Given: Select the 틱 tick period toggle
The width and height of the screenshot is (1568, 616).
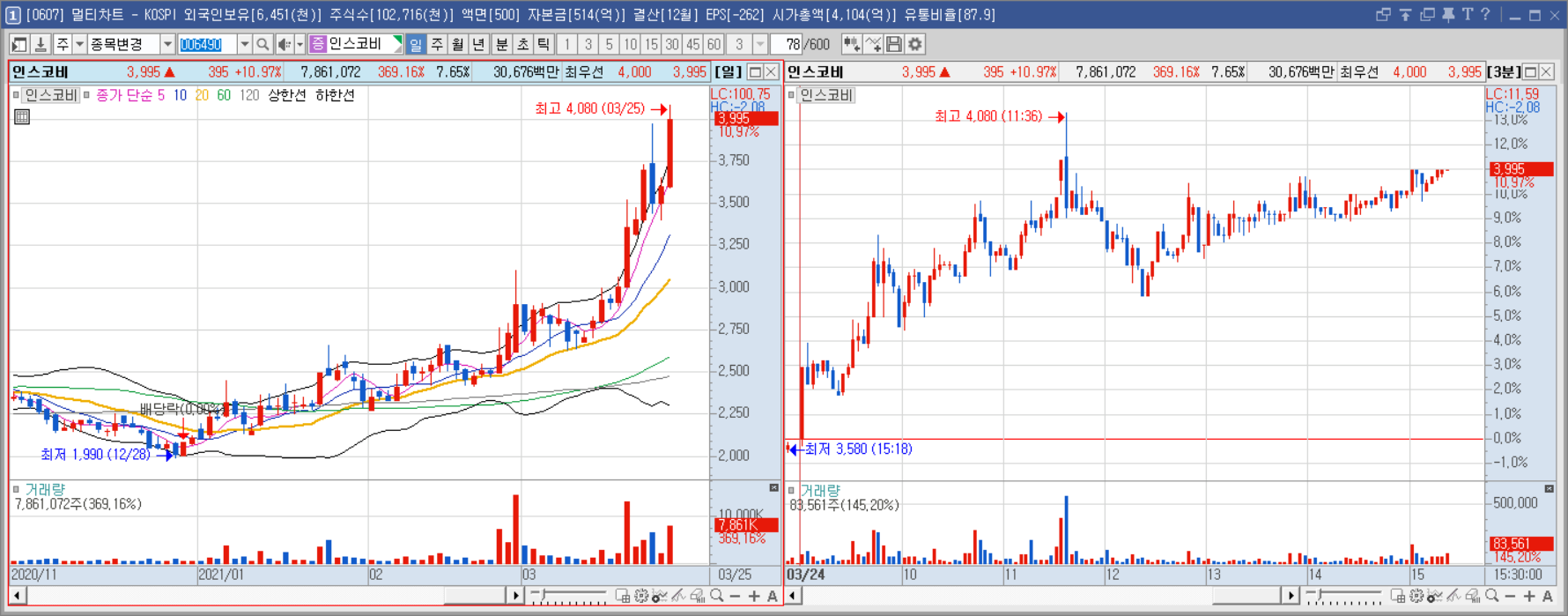Looking at the screenshot, I should pos(544,44).
